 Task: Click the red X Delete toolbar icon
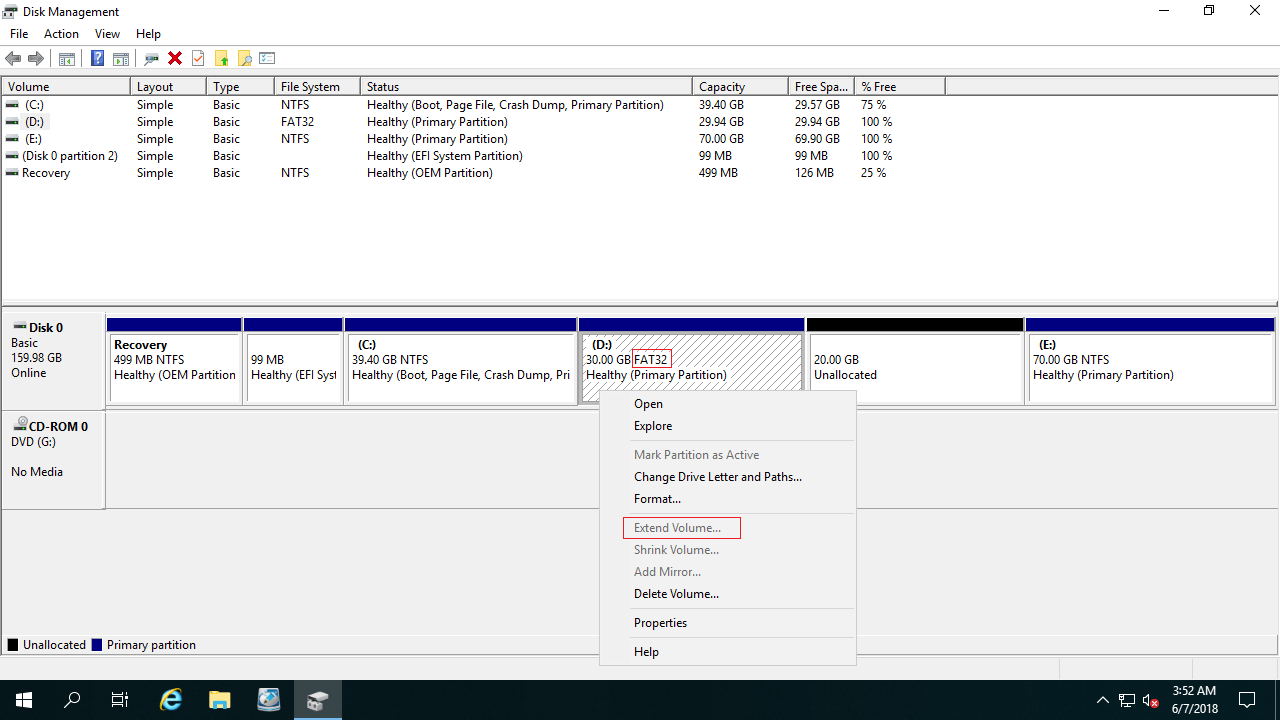coord(175,59)
